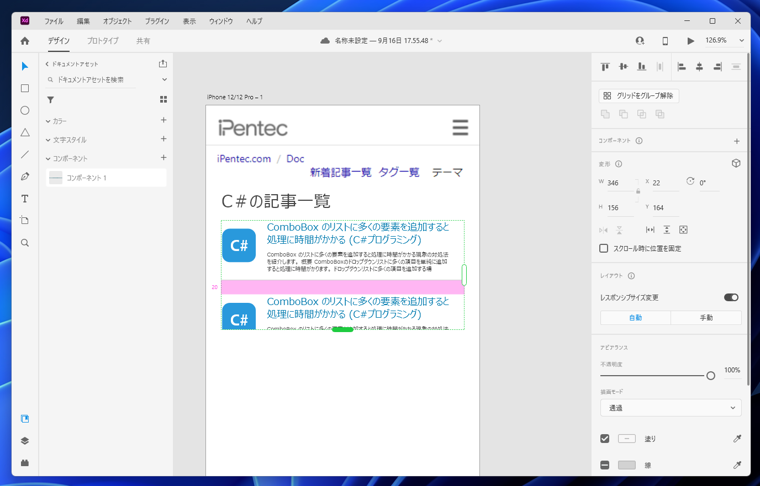This screenshot has width=760, height=486.
Task: Open the ファイル menu
Action: click(x=54, y=21)
